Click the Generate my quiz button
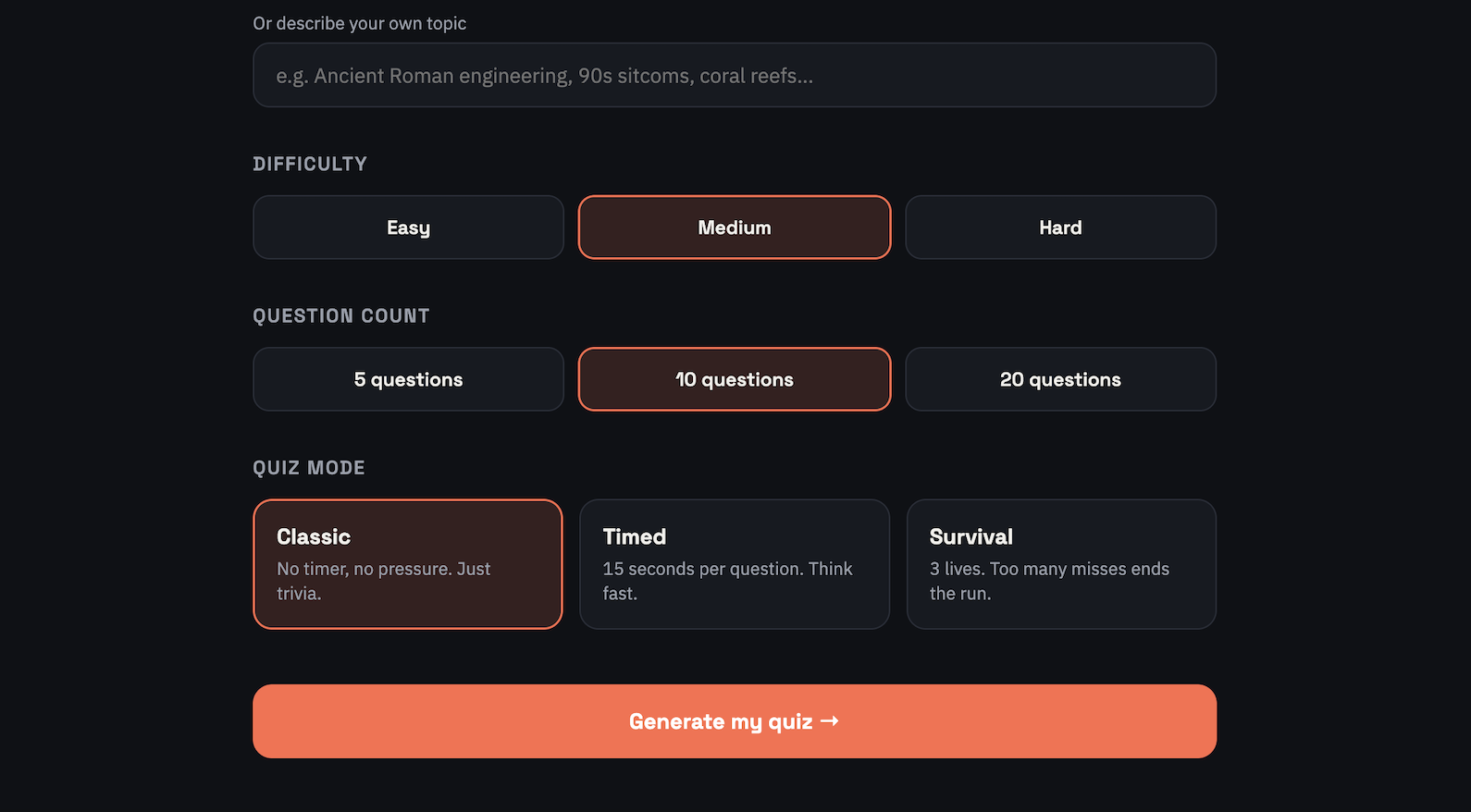The image size is (1471, 812). [x=735, y=721]
